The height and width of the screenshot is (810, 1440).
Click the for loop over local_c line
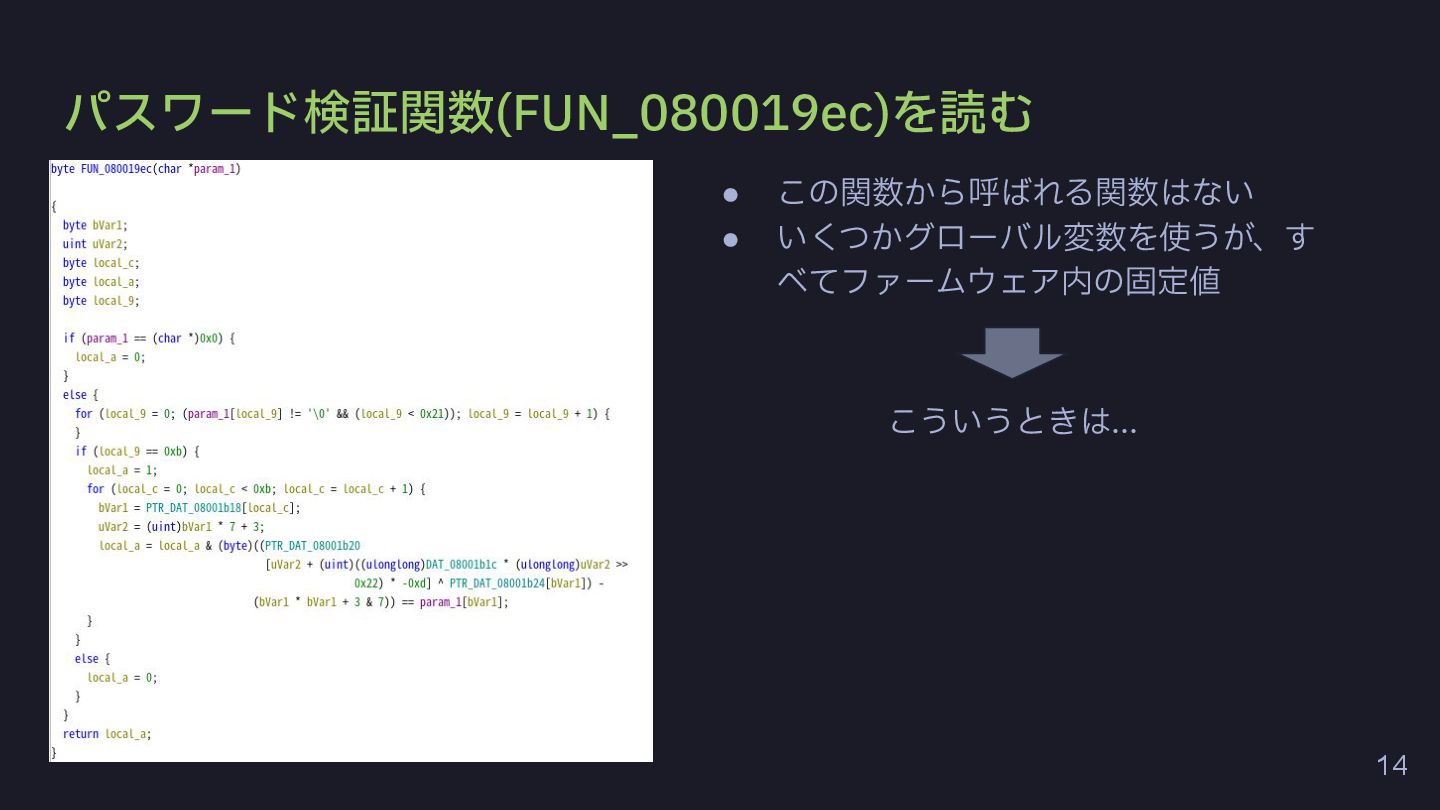[257, 489]
